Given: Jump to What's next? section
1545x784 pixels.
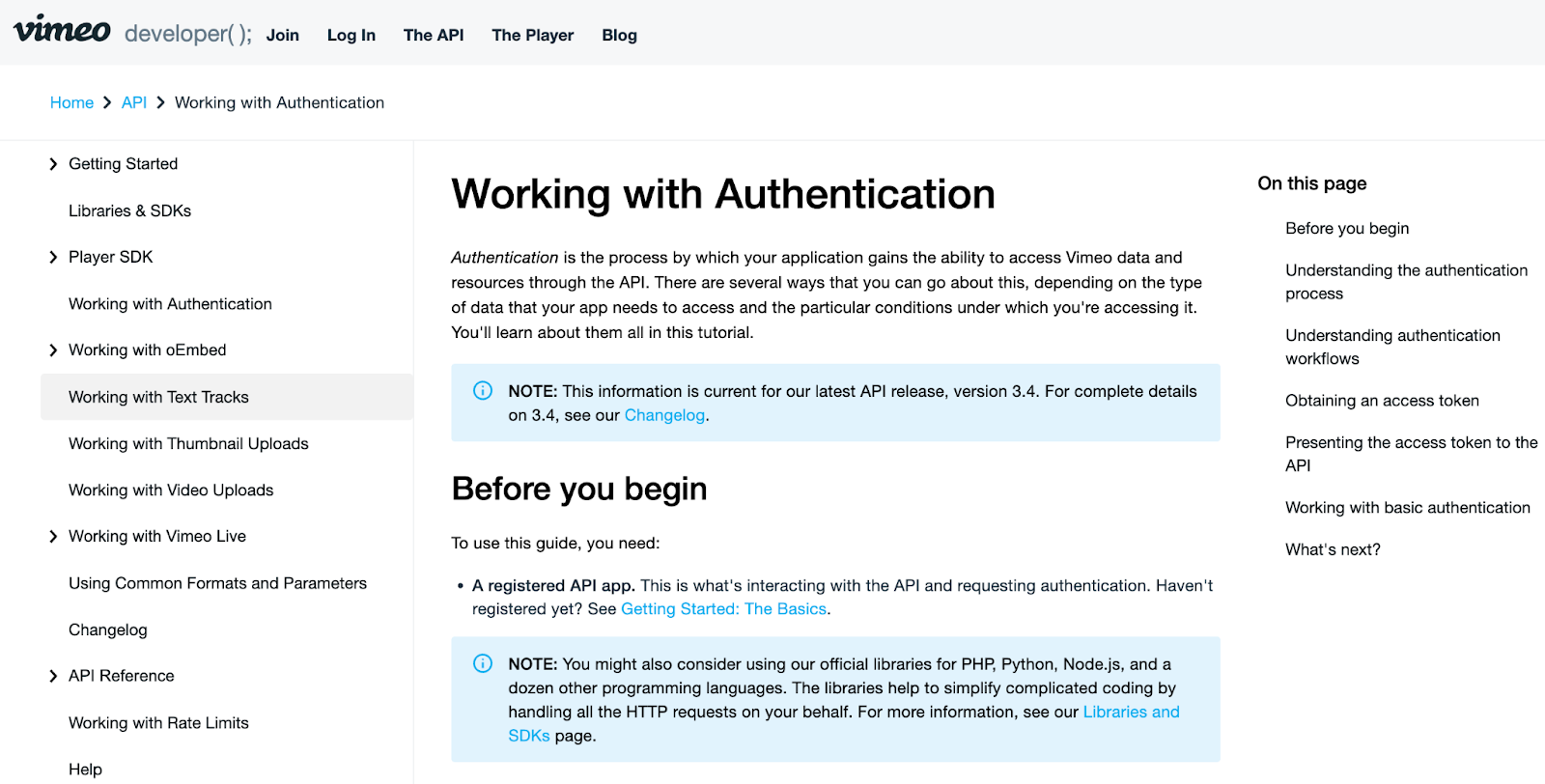Looking at the screenshot, I should (1333, 550).
